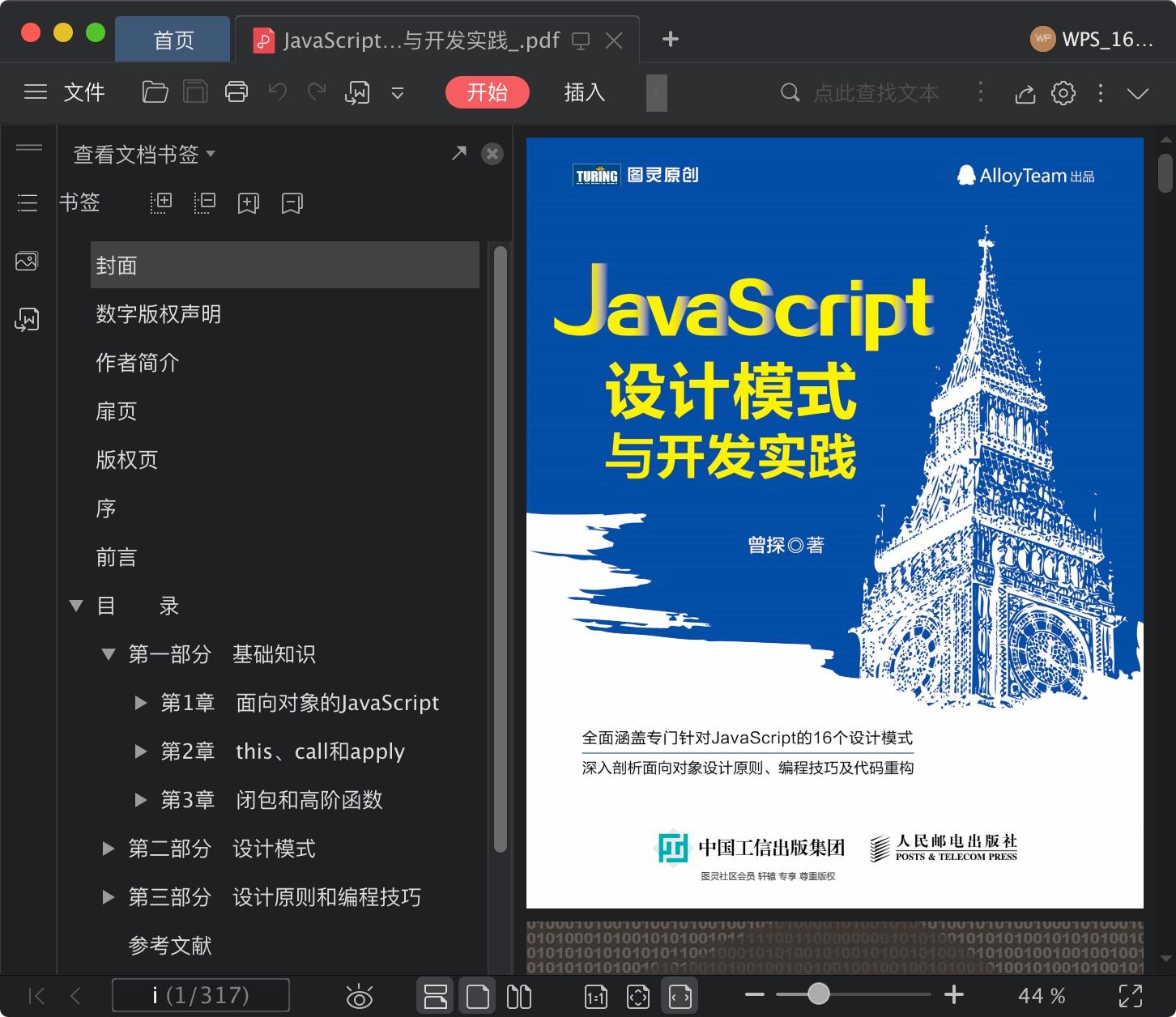Open the bookmarks list sidebar icon
The width and height of the screenshot is (1176, 1017).
pos(28,202)
